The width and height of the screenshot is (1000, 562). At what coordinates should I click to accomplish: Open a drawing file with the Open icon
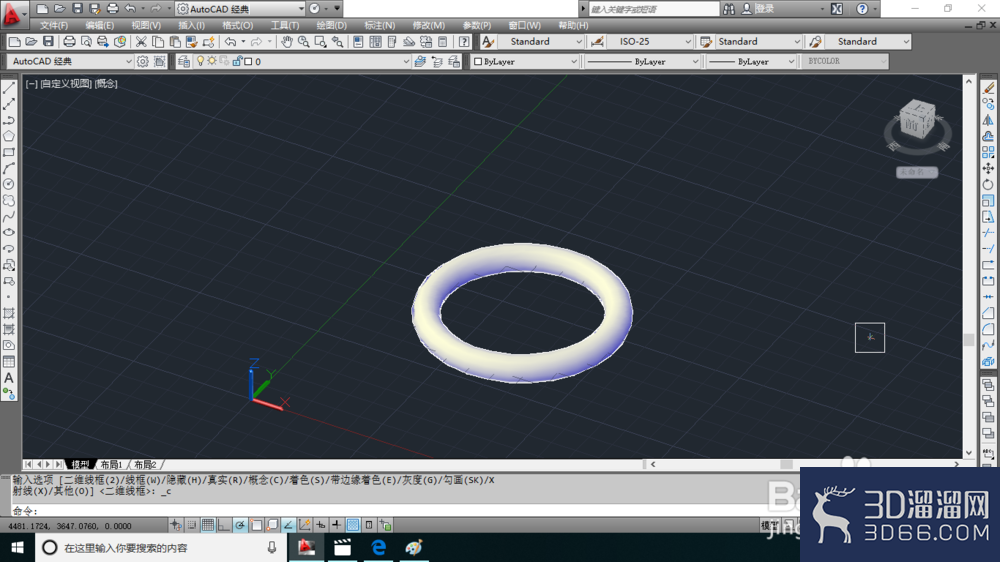click(31, 42)
